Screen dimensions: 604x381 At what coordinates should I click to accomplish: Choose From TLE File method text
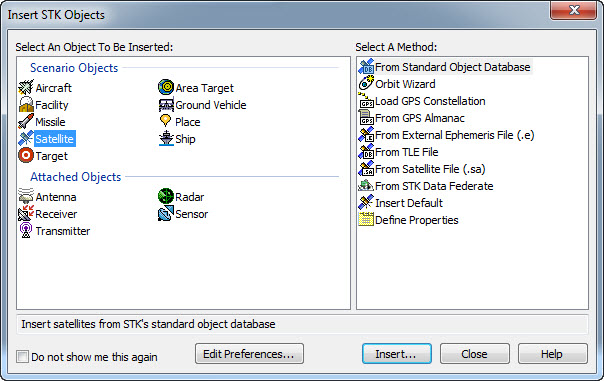coord(407,152)
